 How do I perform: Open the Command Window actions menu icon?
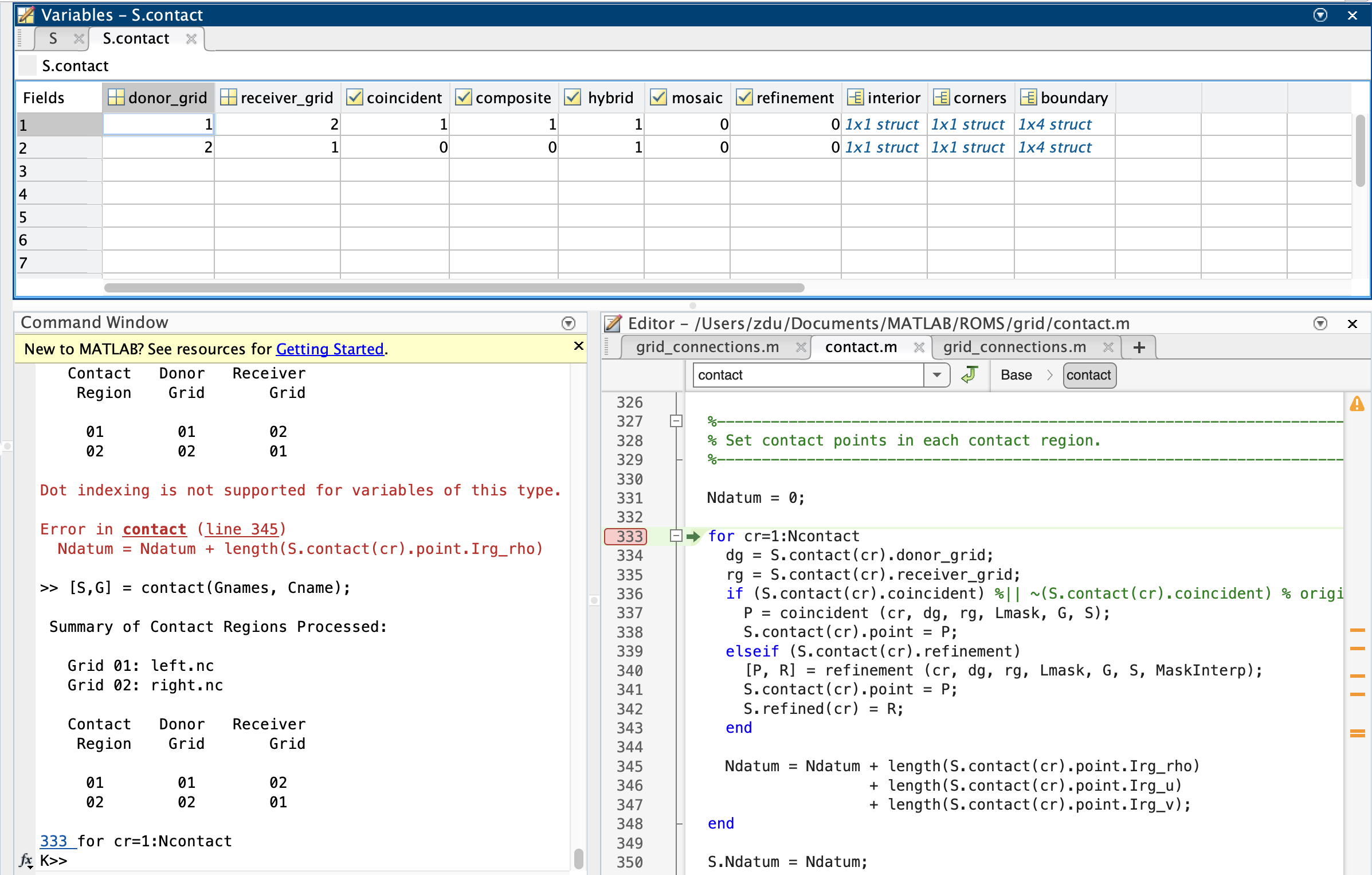568,323
